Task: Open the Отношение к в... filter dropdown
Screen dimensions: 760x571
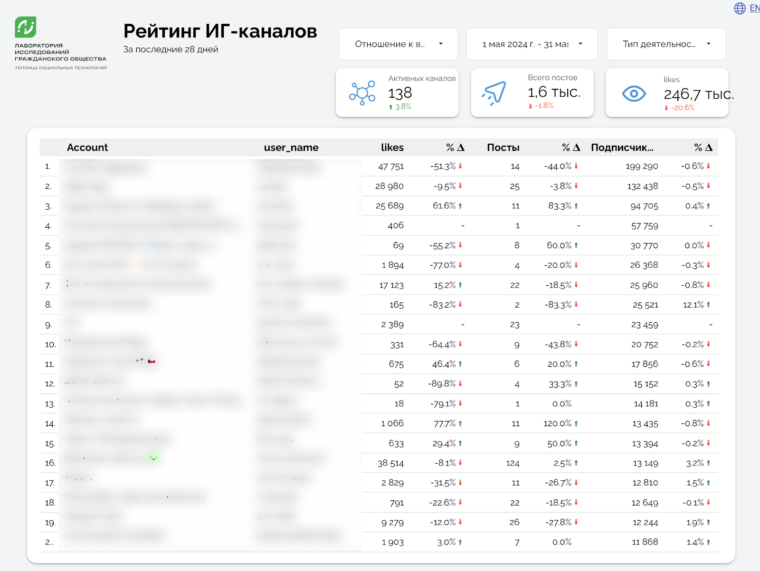Action: (x=398, y=44)
